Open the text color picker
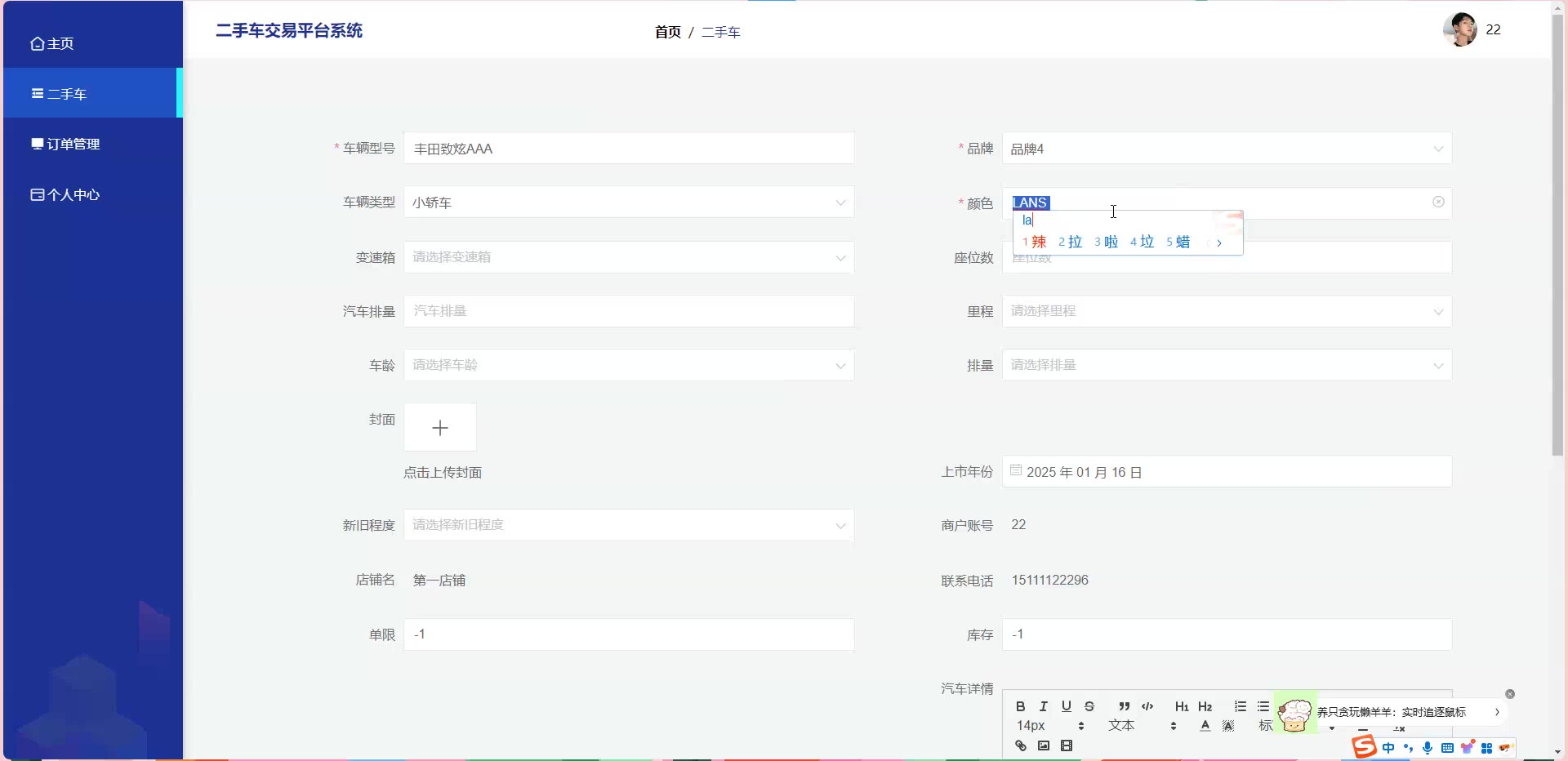 click(1205, 726)
